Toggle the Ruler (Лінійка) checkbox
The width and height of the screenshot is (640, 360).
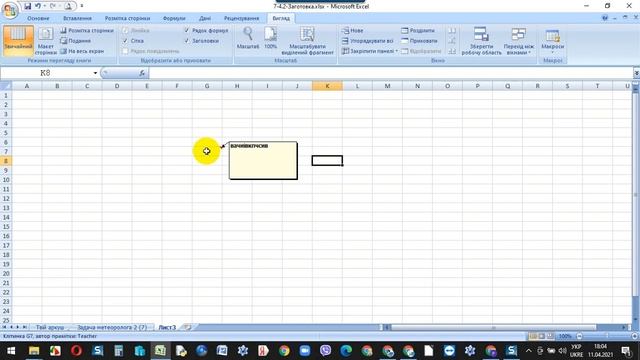pyautogui.click(x=125, y=31)
